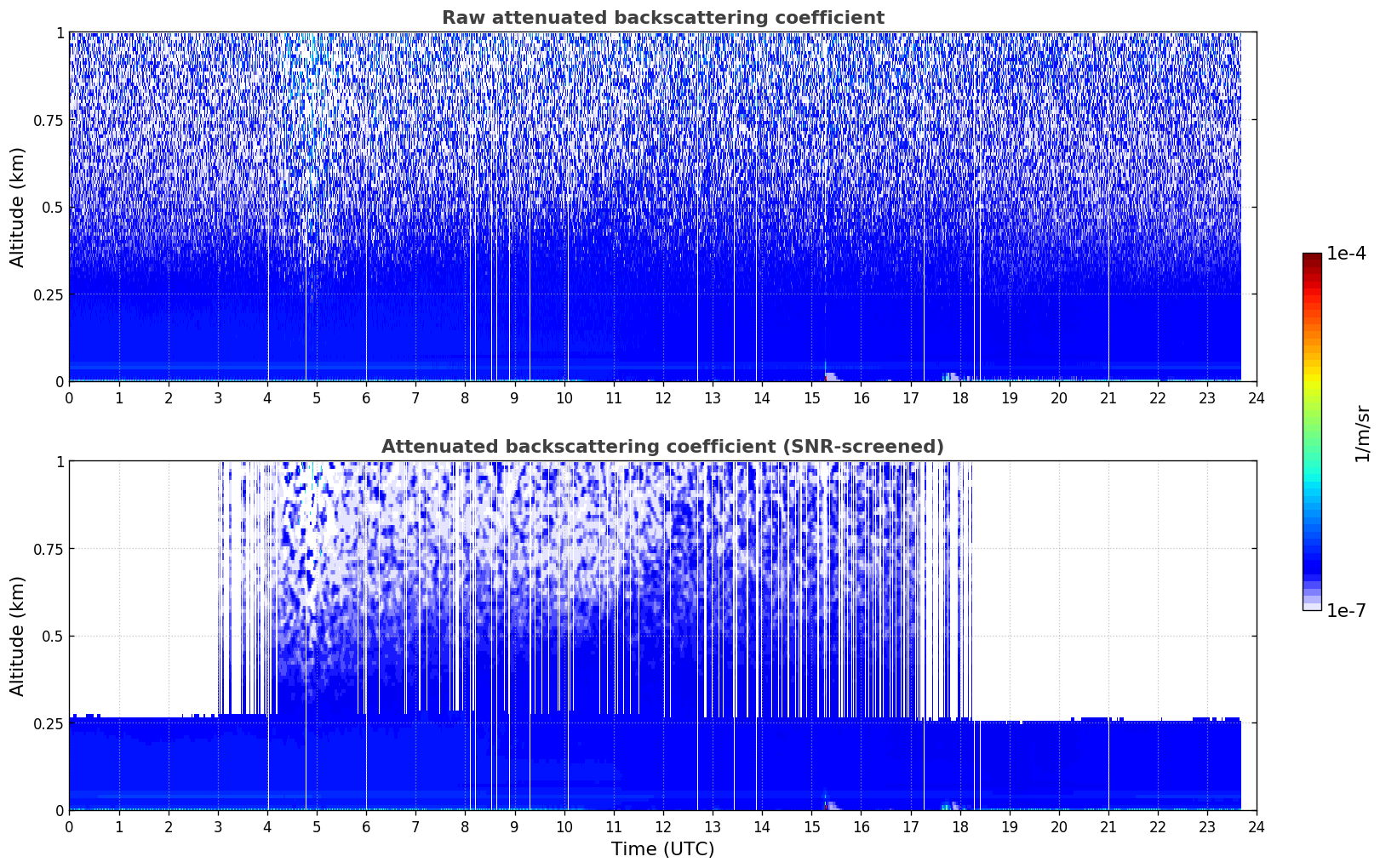
Task: Pick the dark red top of the colorbar
Action: click(1311, 259)
